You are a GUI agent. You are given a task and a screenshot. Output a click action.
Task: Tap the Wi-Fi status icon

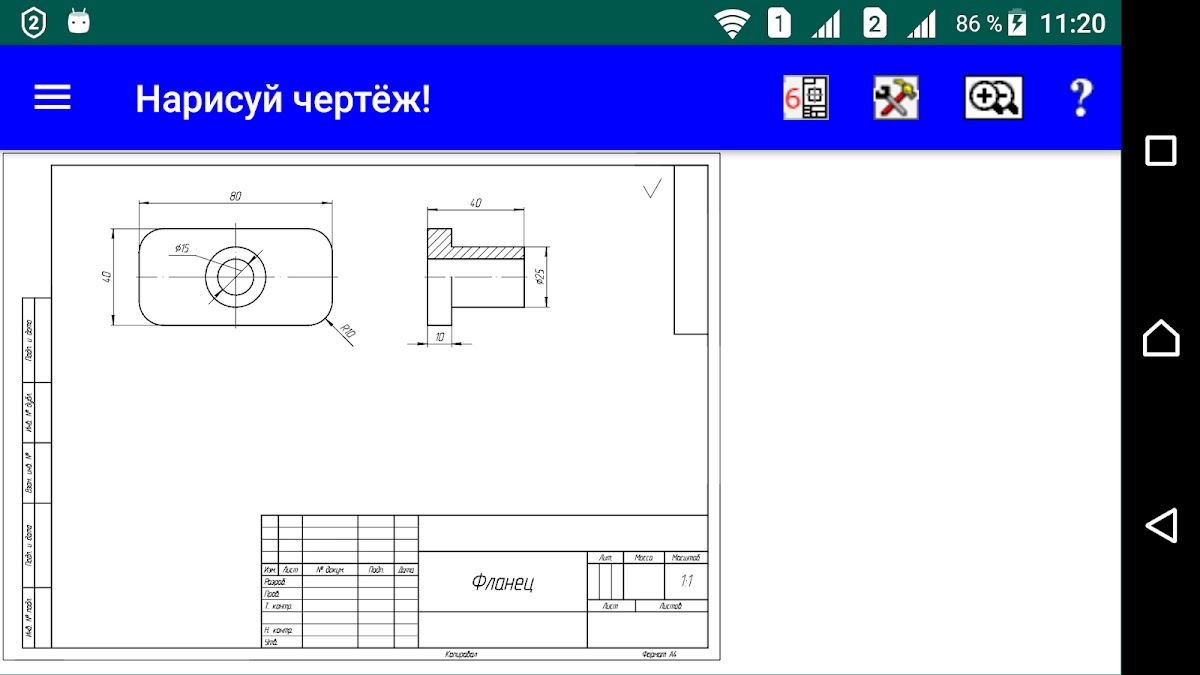pos(732,23)
